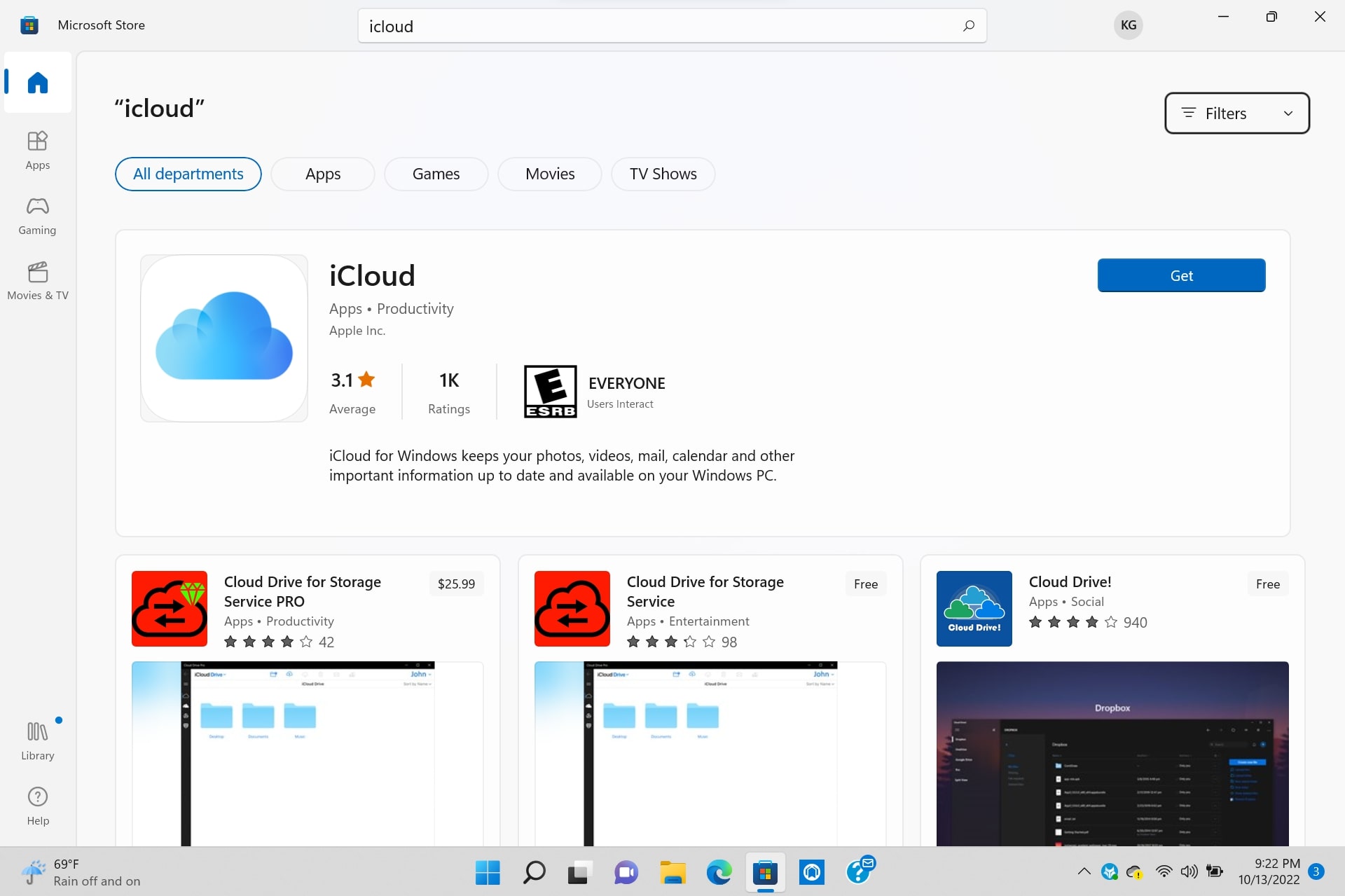Open the Cloud Drive! title
The height and width of the screenshot is (896, 1345).
(x=1070, y=581)
